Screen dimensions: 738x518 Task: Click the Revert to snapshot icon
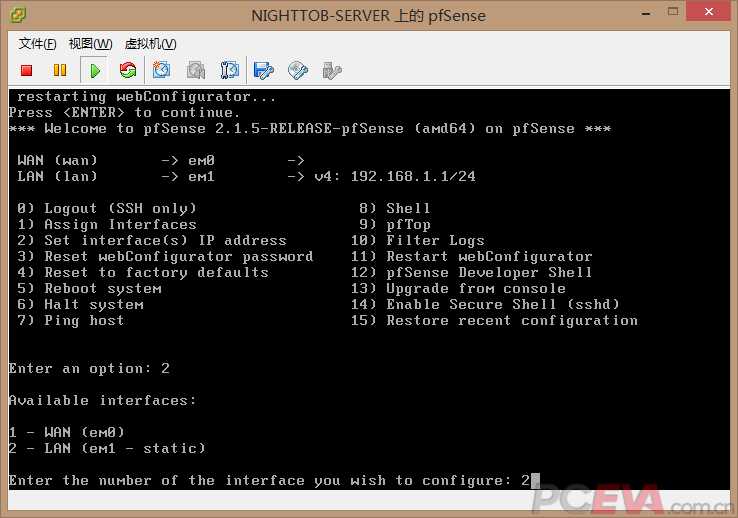(x=196, y=70)
